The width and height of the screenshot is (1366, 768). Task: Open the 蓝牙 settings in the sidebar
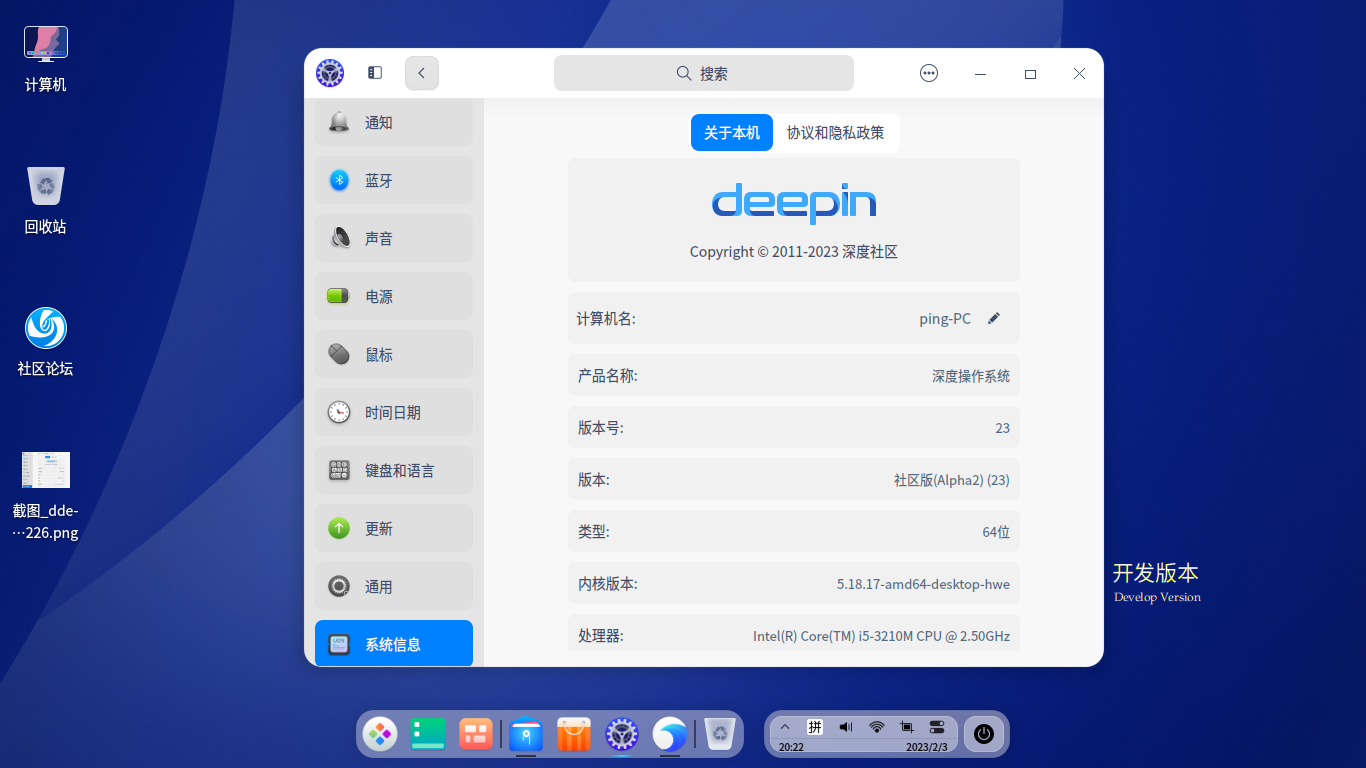(x=393, y=180)
